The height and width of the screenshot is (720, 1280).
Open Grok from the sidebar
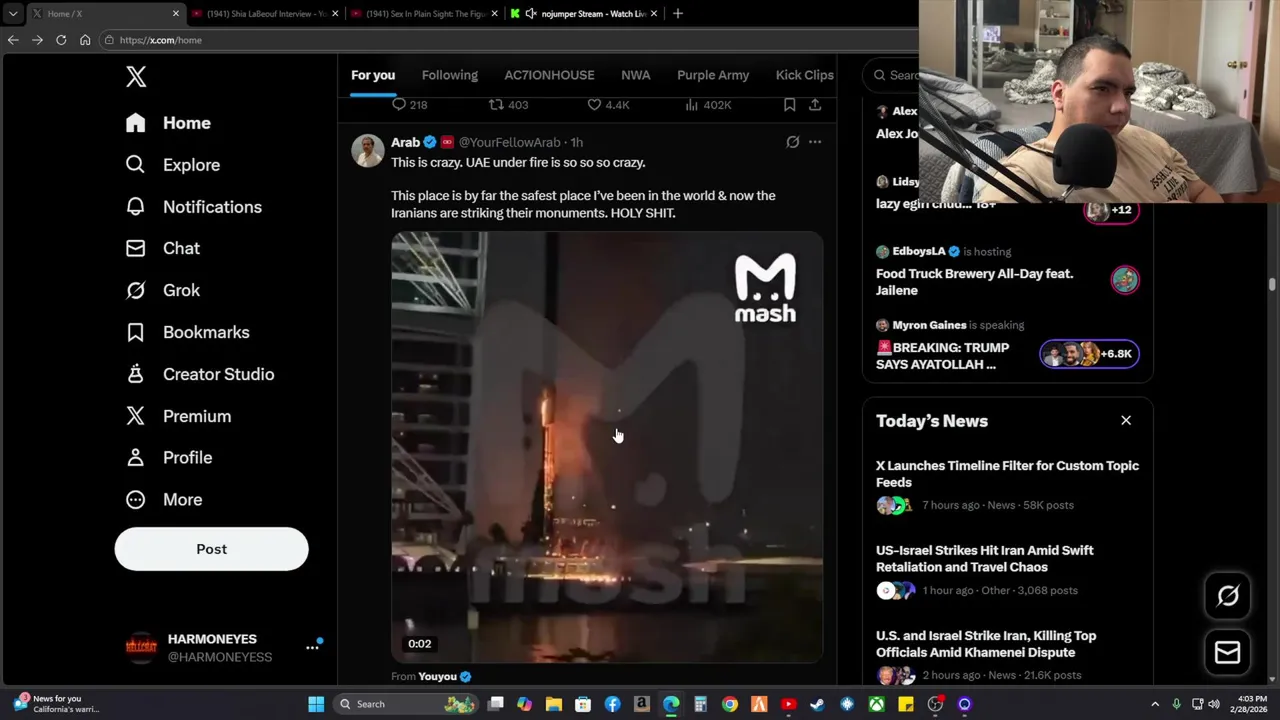coord(162,290)
